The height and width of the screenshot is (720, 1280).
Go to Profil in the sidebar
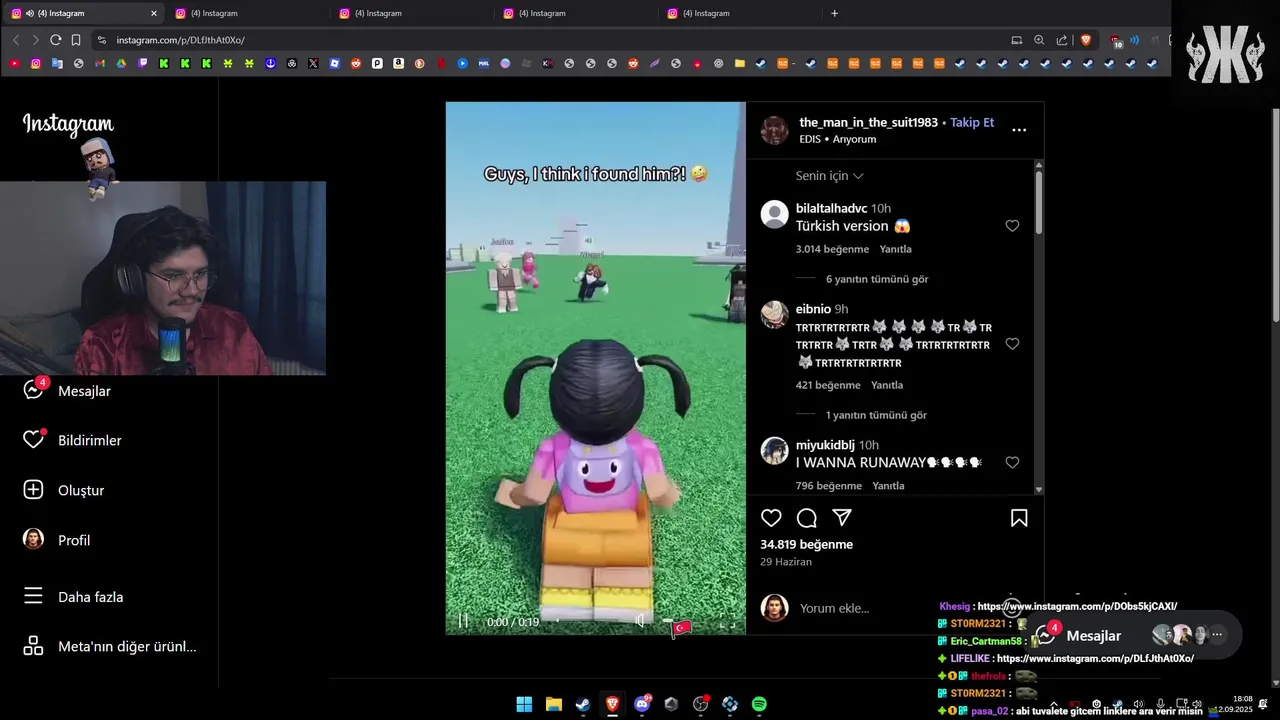pyautogui.click(x=57, y=540)
